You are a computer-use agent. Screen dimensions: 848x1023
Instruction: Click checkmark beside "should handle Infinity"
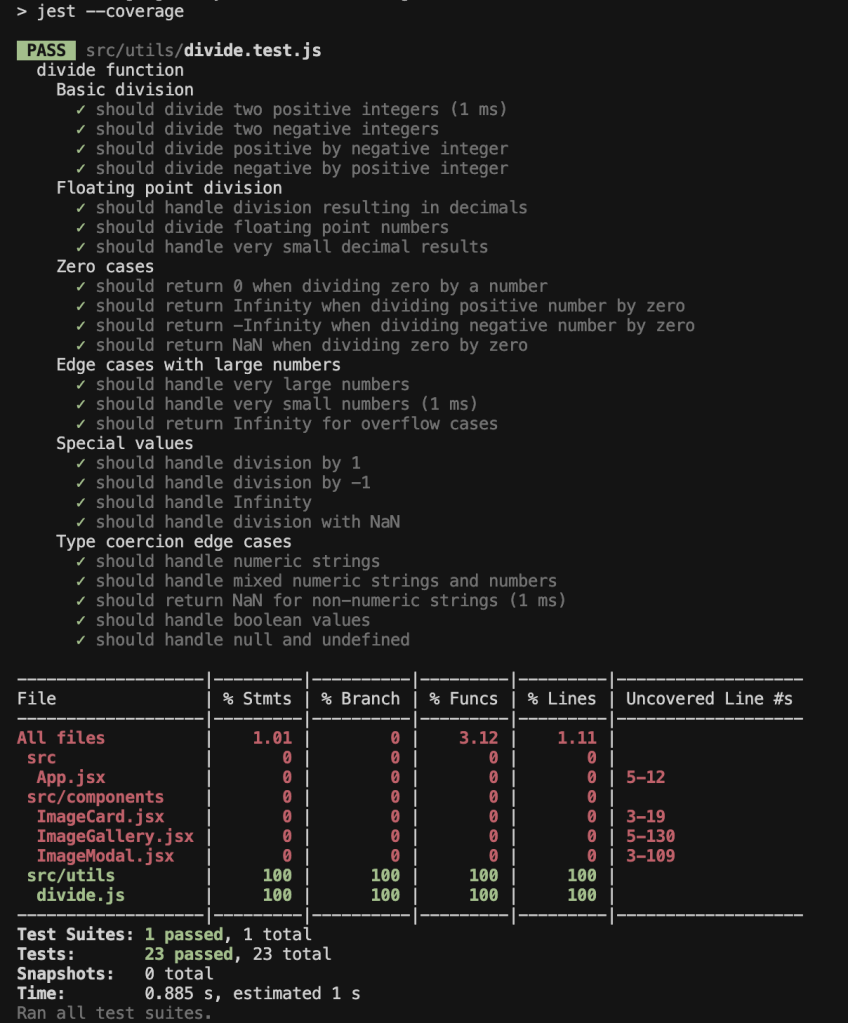pos(80,502)
